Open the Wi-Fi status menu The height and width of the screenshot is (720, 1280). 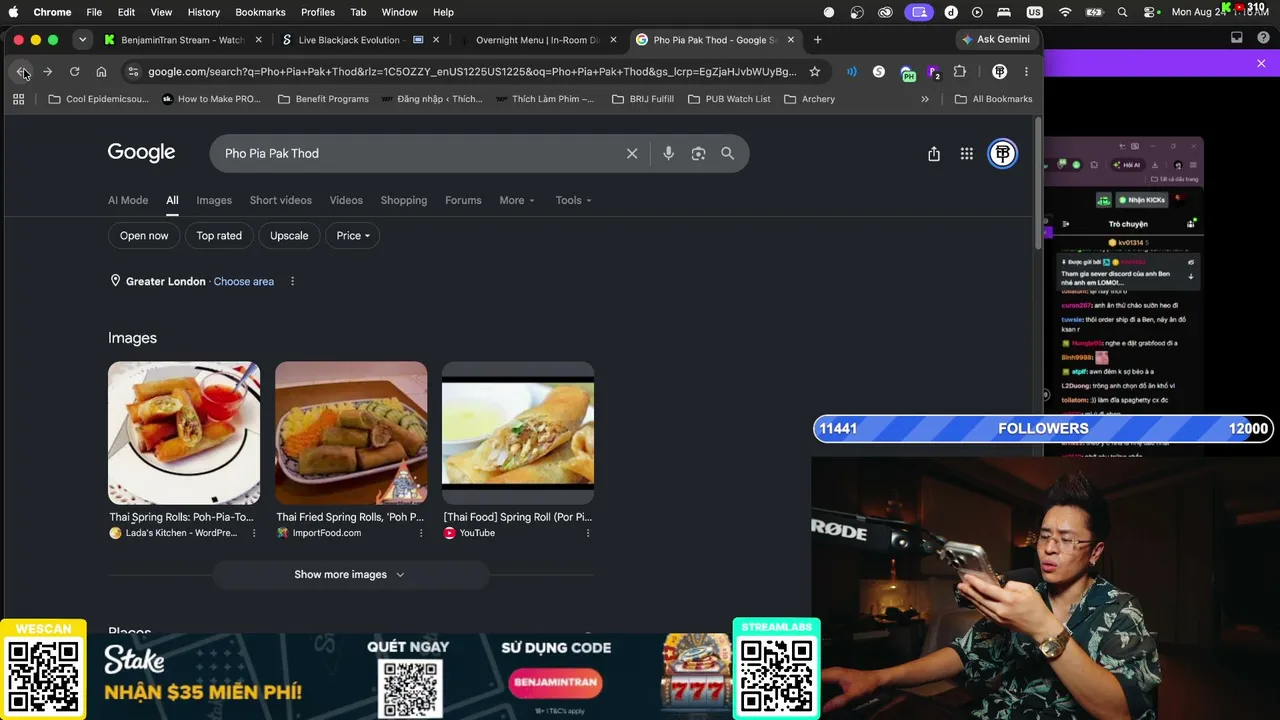(1065, 12)
